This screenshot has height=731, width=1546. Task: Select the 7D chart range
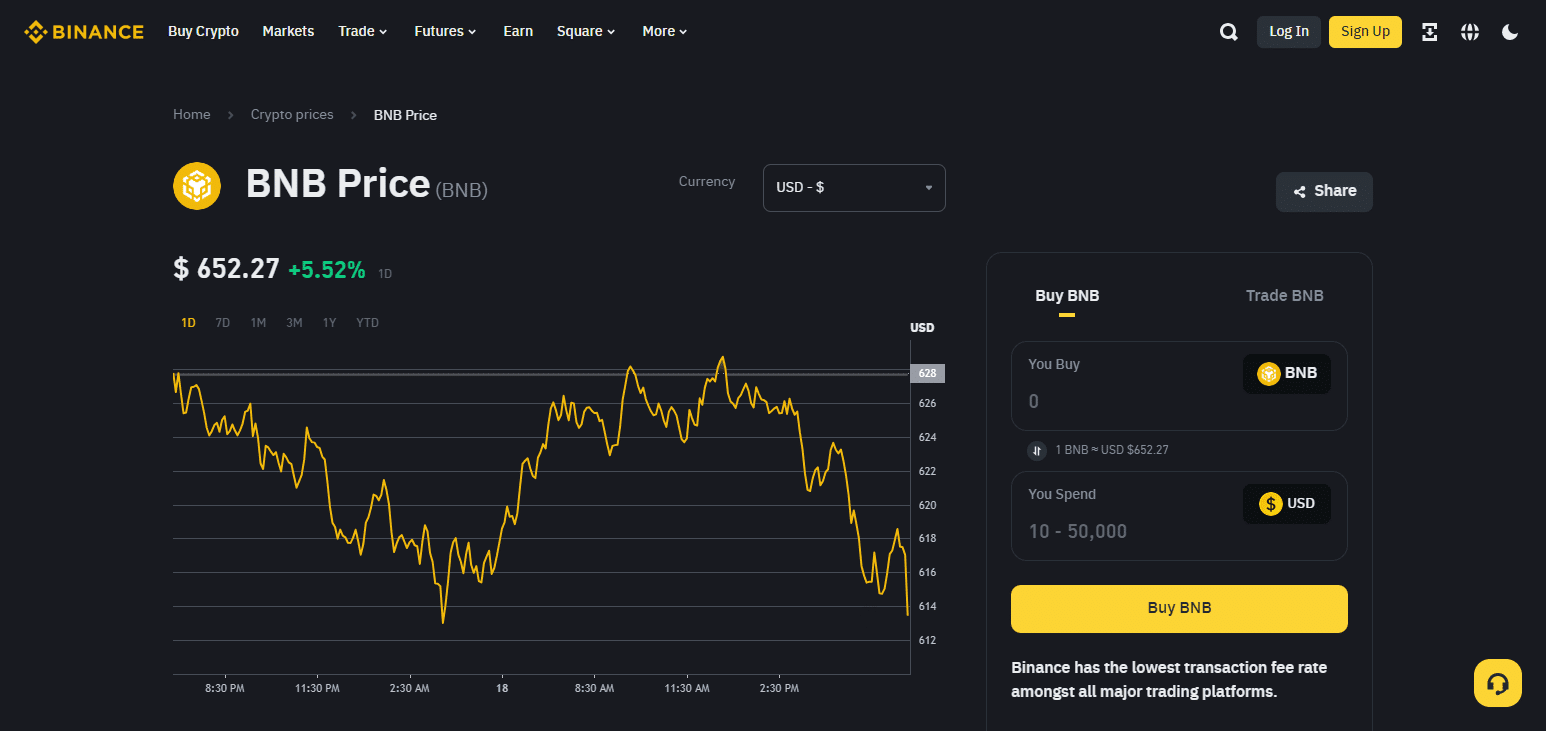[x=223, y=323]
